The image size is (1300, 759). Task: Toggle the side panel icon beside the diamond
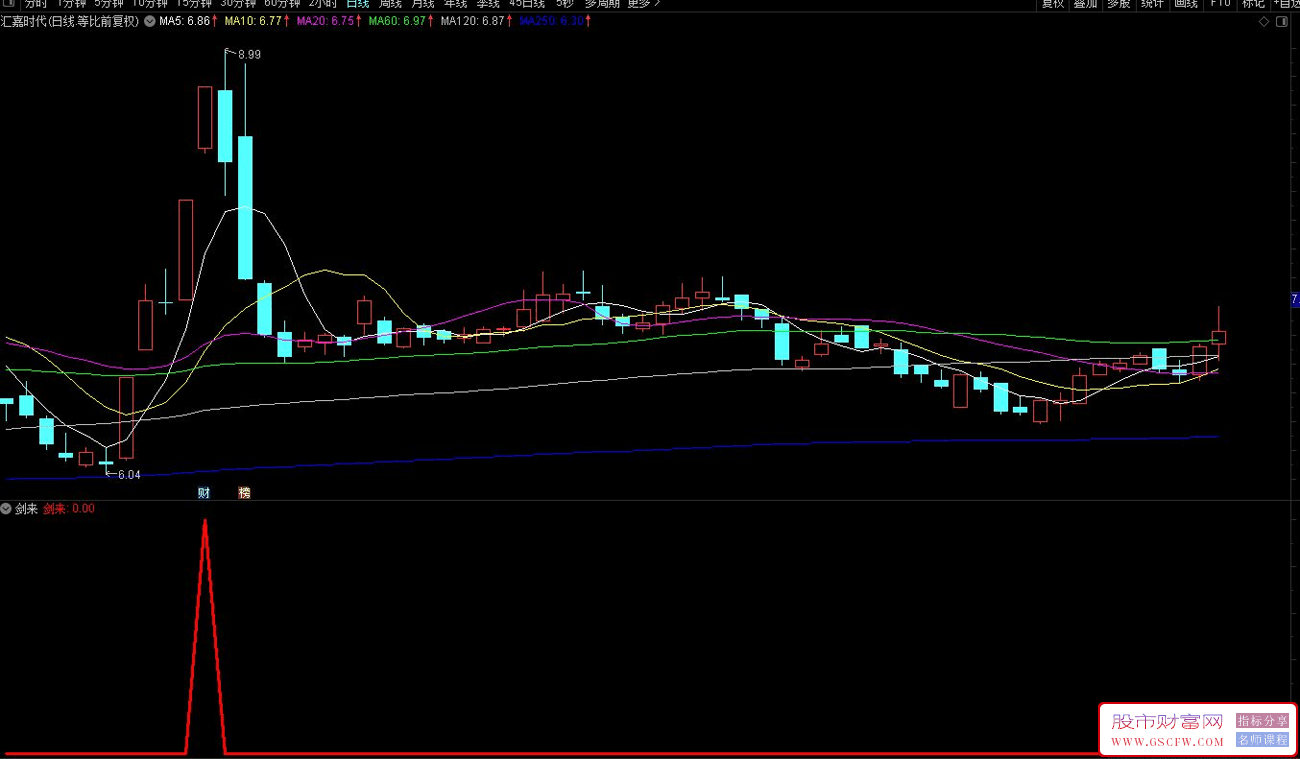click(1283, 21)
